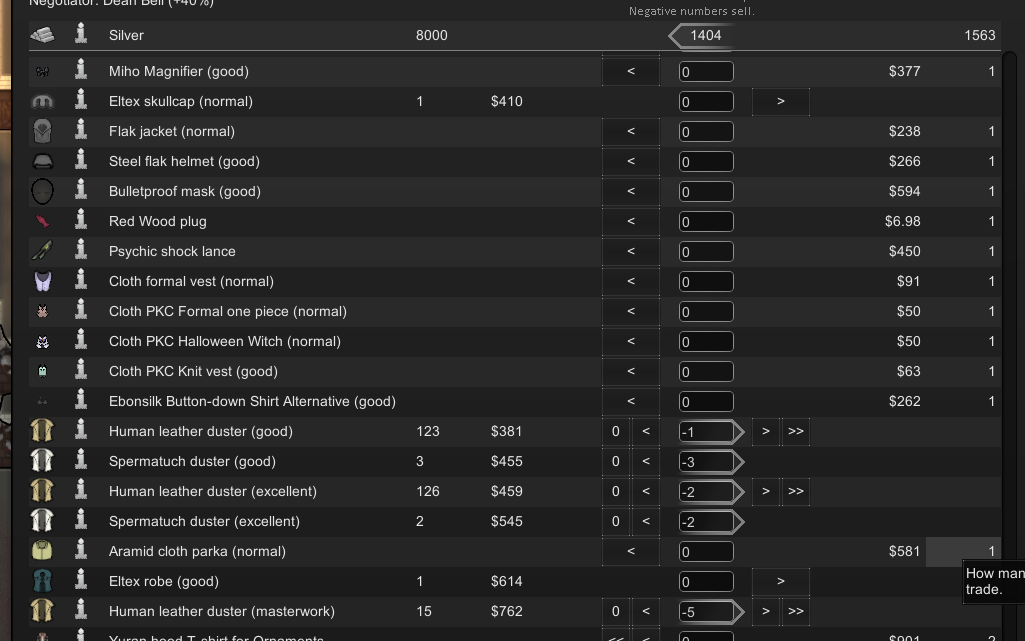Click the Silver item icon
Image resolution: width=1025 pixels, height=641 pixels.
point(42,35)
